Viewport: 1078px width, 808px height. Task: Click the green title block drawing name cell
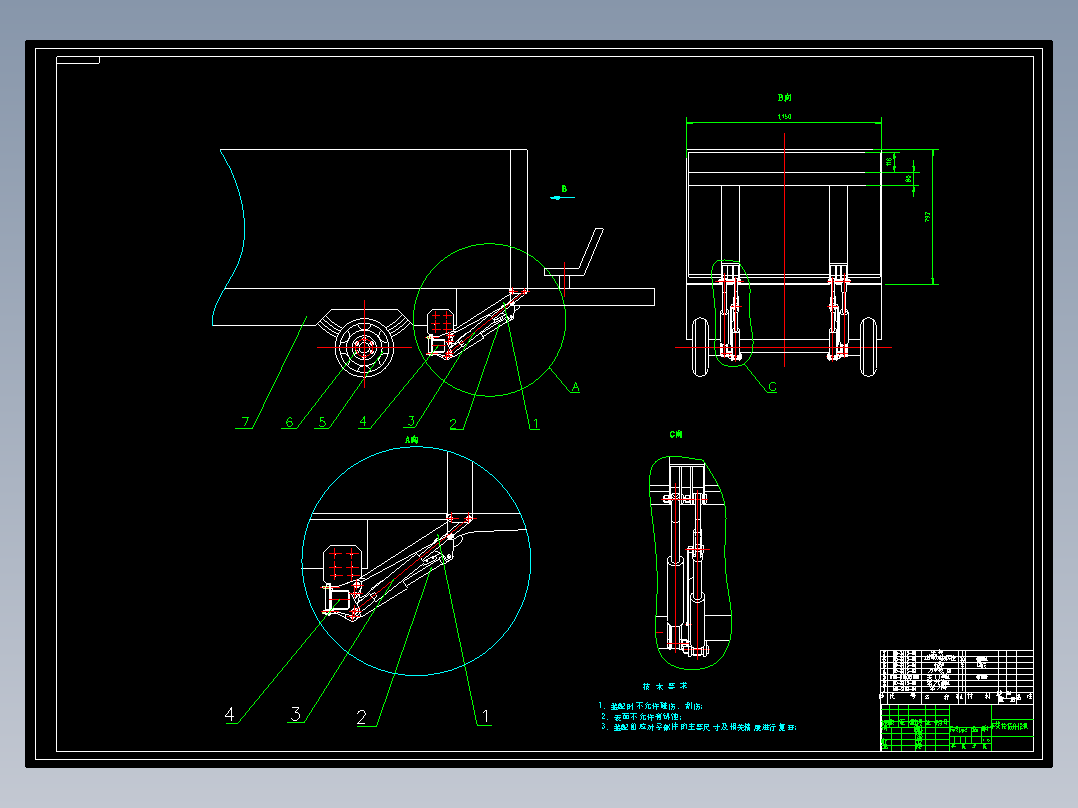(1012, 726)
